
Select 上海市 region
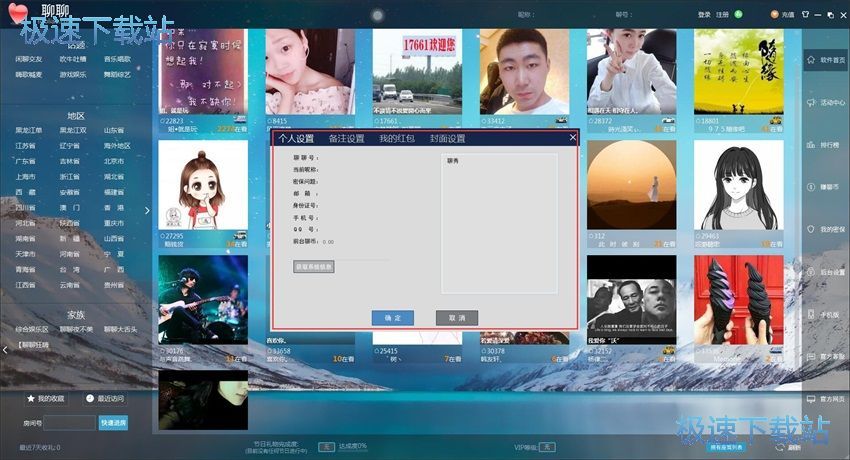coord(25,177)
